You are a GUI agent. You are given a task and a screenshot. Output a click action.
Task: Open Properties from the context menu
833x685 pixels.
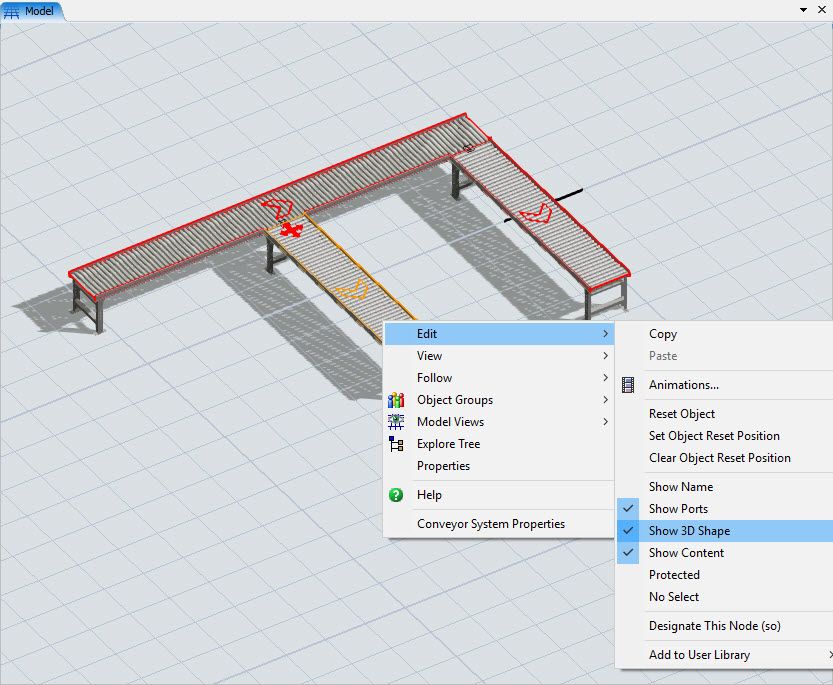499,466
